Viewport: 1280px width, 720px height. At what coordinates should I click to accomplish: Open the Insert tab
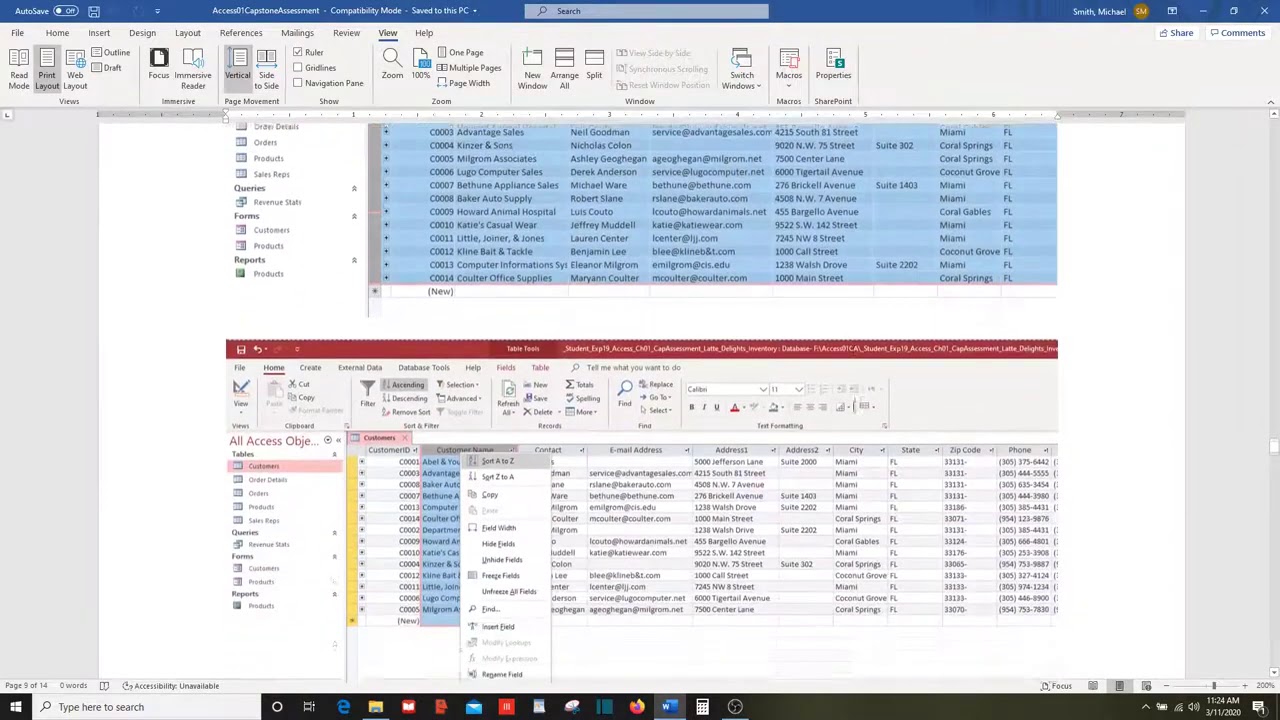(x=99, y=33)
